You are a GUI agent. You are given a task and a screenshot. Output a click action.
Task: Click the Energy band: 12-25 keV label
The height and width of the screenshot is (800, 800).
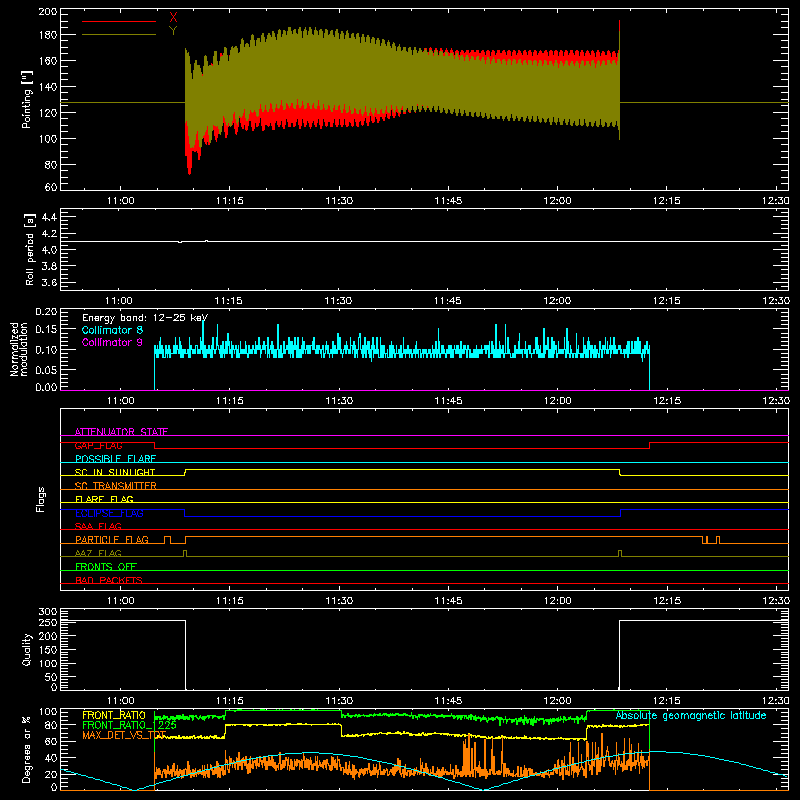coord(145,318)
